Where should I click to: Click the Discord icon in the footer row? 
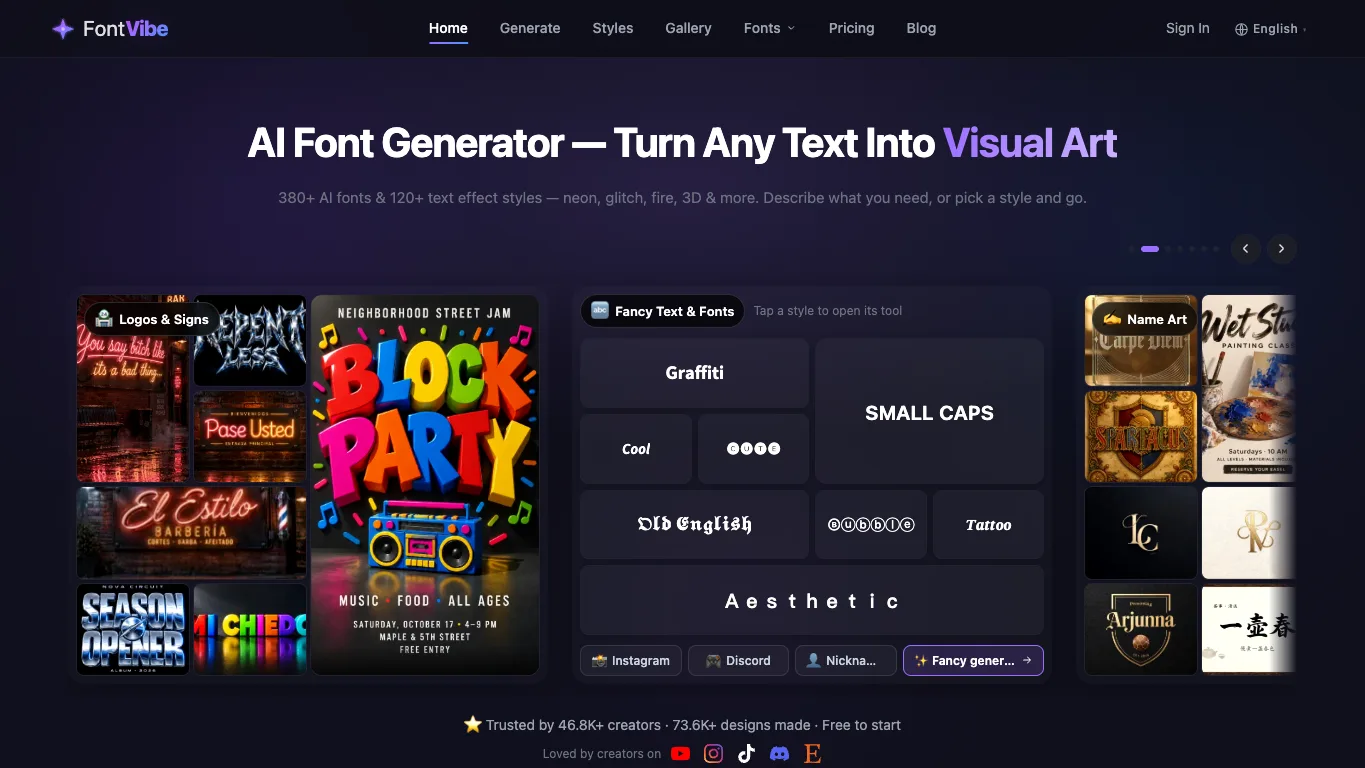(x=779, y=754)
